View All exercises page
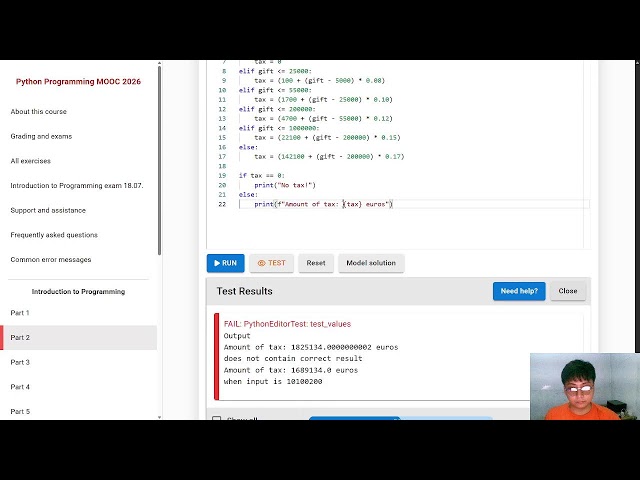This screenshot has height=480, width=640. click(31, 161)
